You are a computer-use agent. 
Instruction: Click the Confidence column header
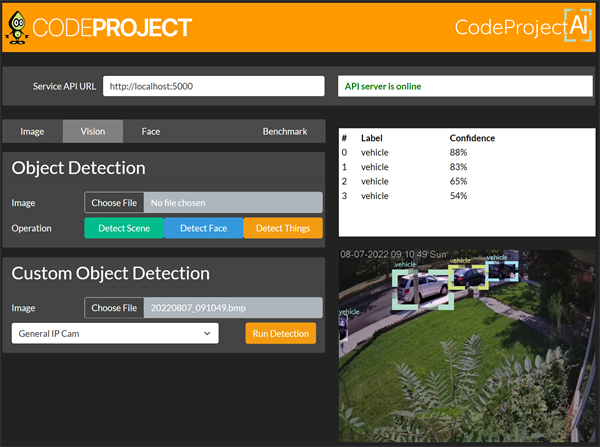pyautogui.click(x=472, y=138)
